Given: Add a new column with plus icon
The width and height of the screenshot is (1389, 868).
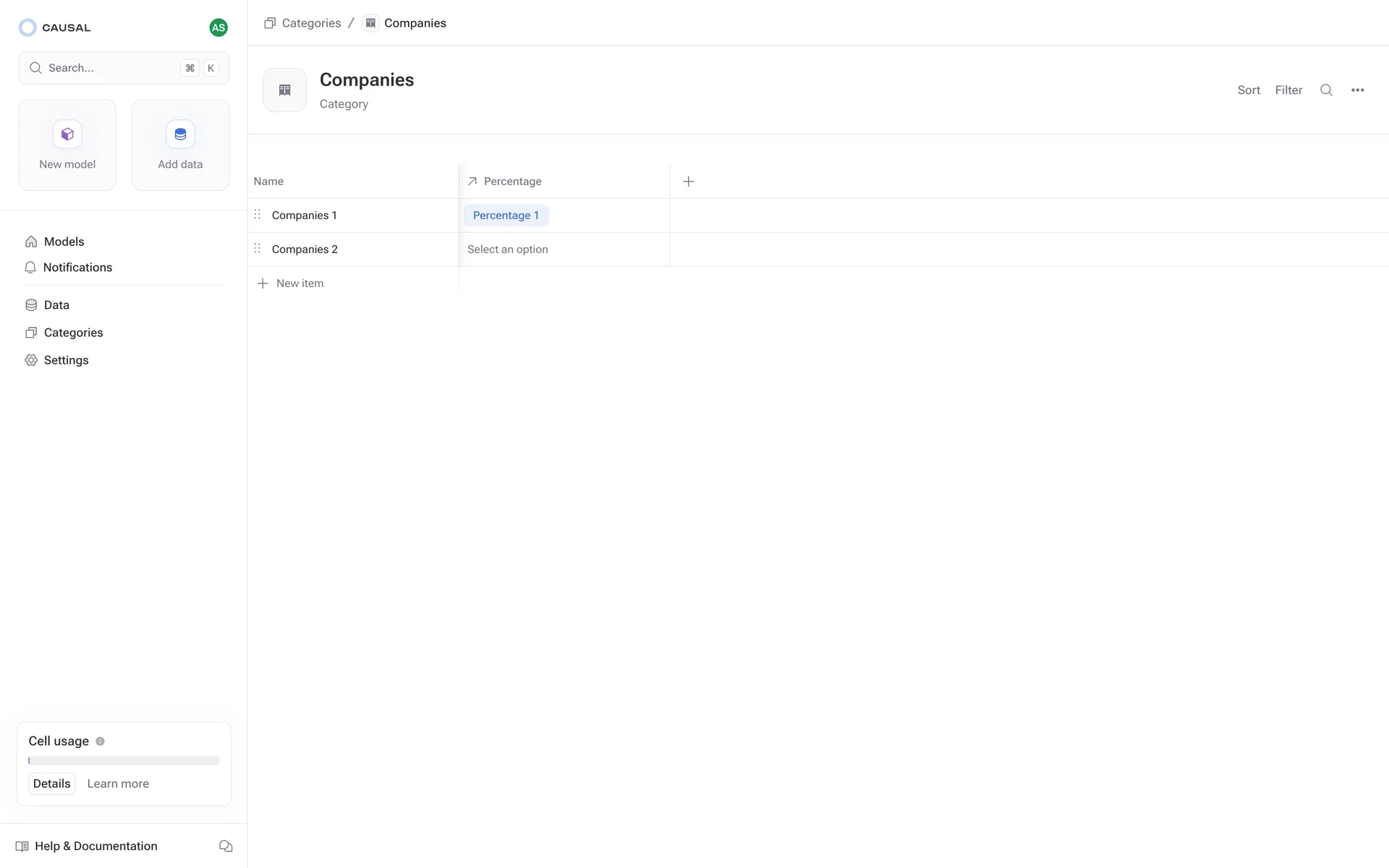Looking at the screenshot, I should (688, 182).
